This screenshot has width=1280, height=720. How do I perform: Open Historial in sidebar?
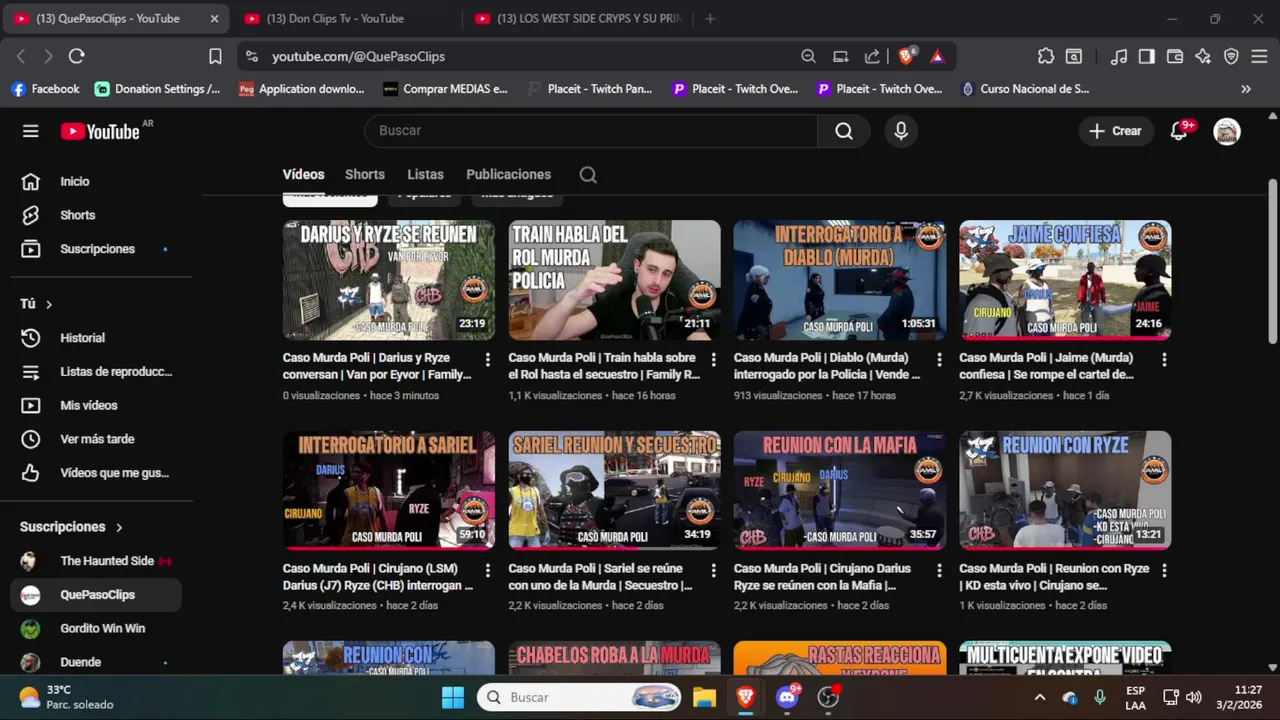(96, 338)
